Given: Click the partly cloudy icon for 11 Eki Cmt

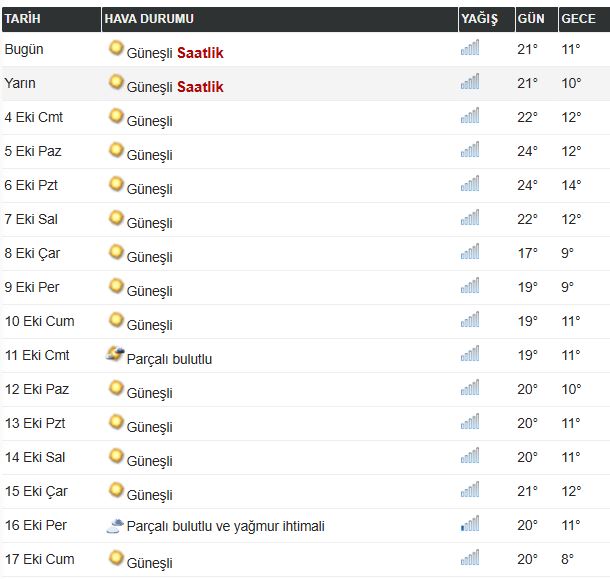Looking at the screenshot, I should 115,355.
